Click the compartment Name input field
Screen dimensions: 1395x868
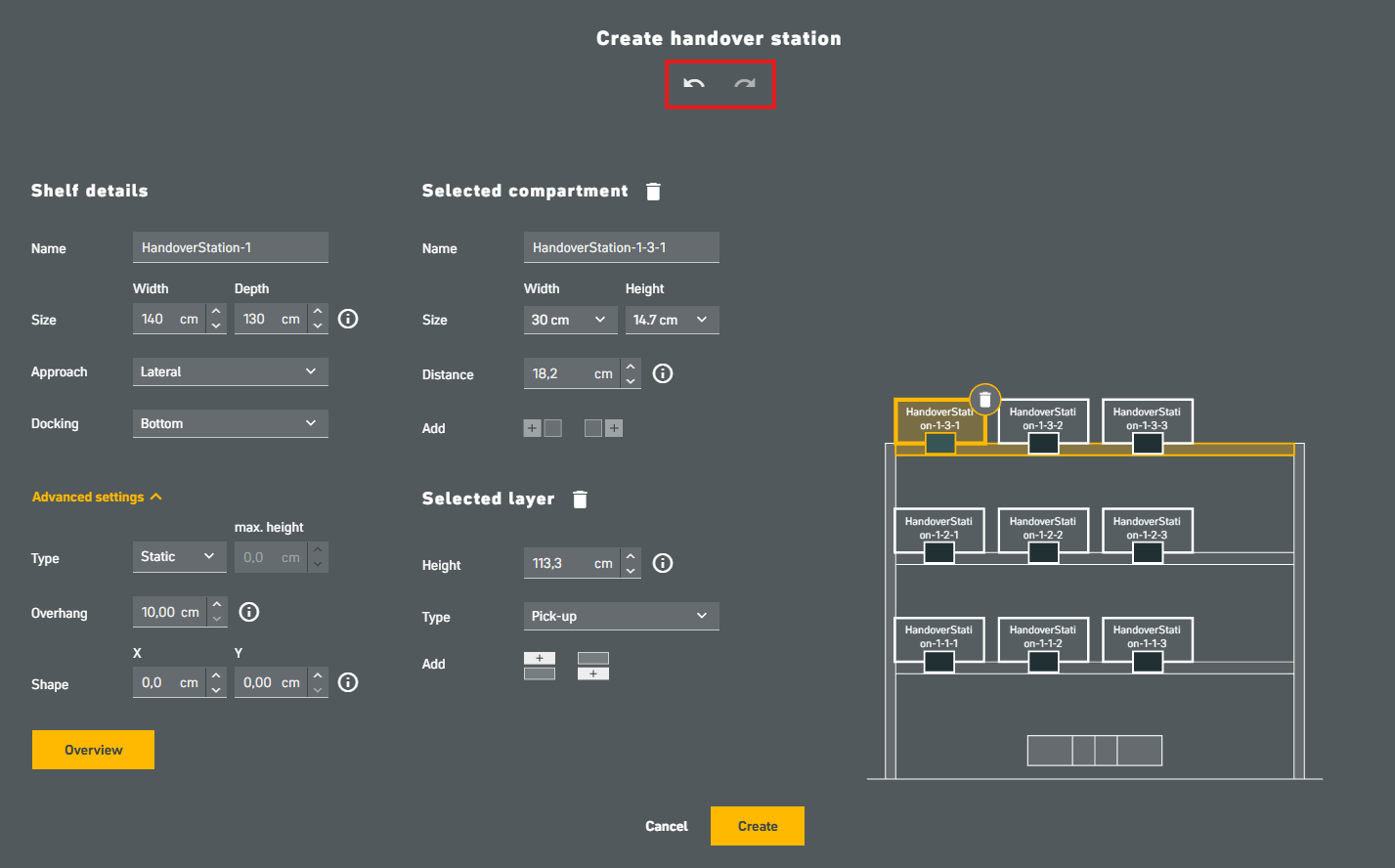[x=622, y=247]
